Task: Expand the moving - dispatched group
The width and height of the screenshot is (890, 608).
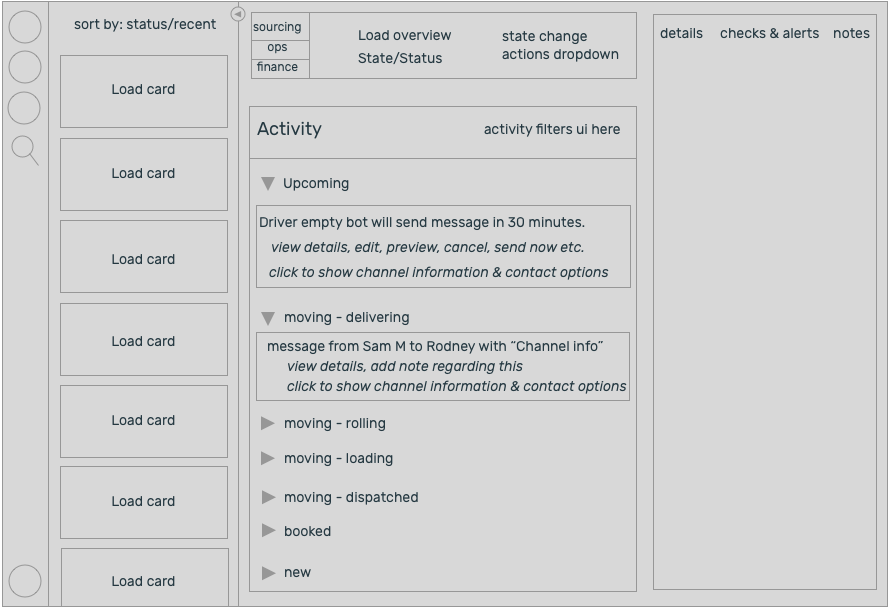Action: pyautogui.click(x=268, y=497)
